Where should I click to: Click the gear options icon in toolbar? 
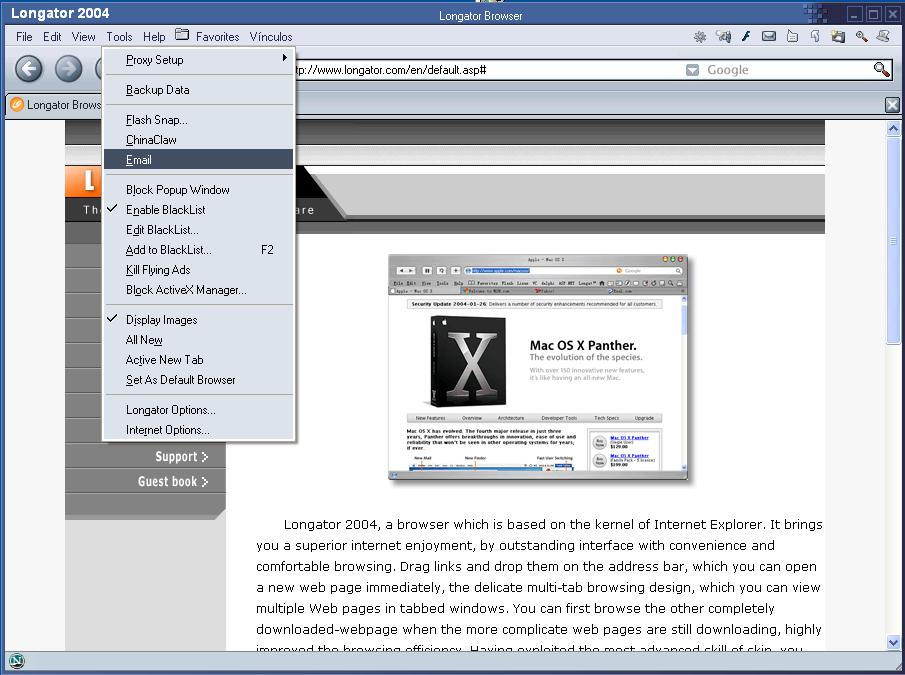[700, 37]
